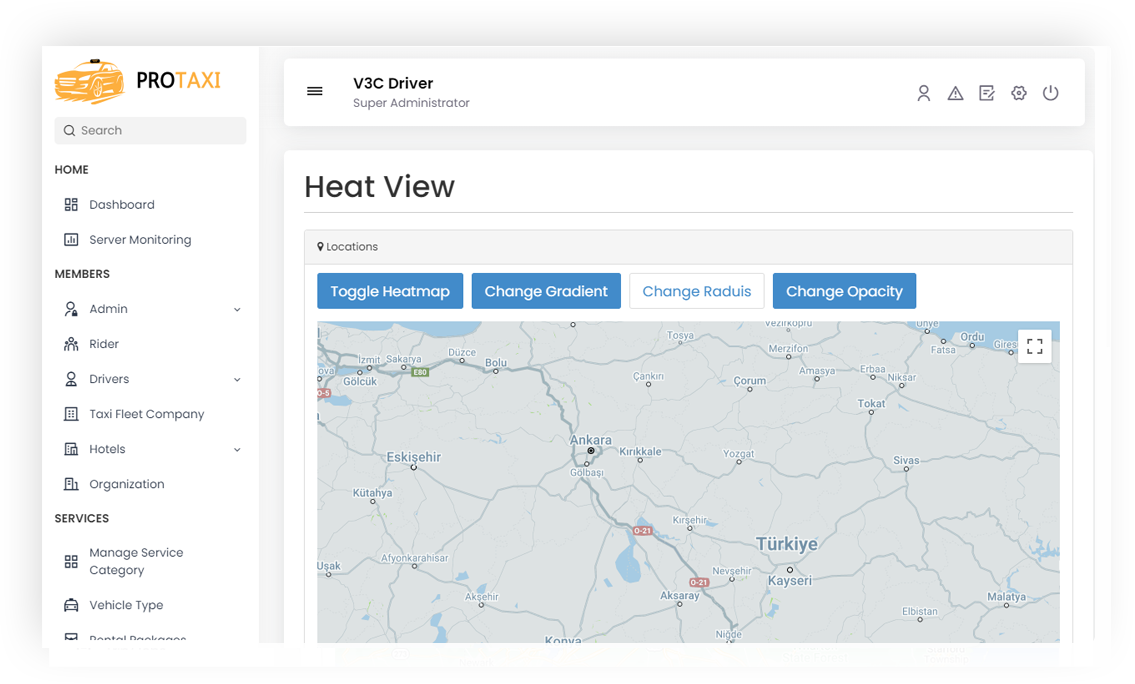Collapse the sidebar using the hamburger toggle
Image resolution: width=1135 pixels, height=684 pixels.
tap(315, 91)
